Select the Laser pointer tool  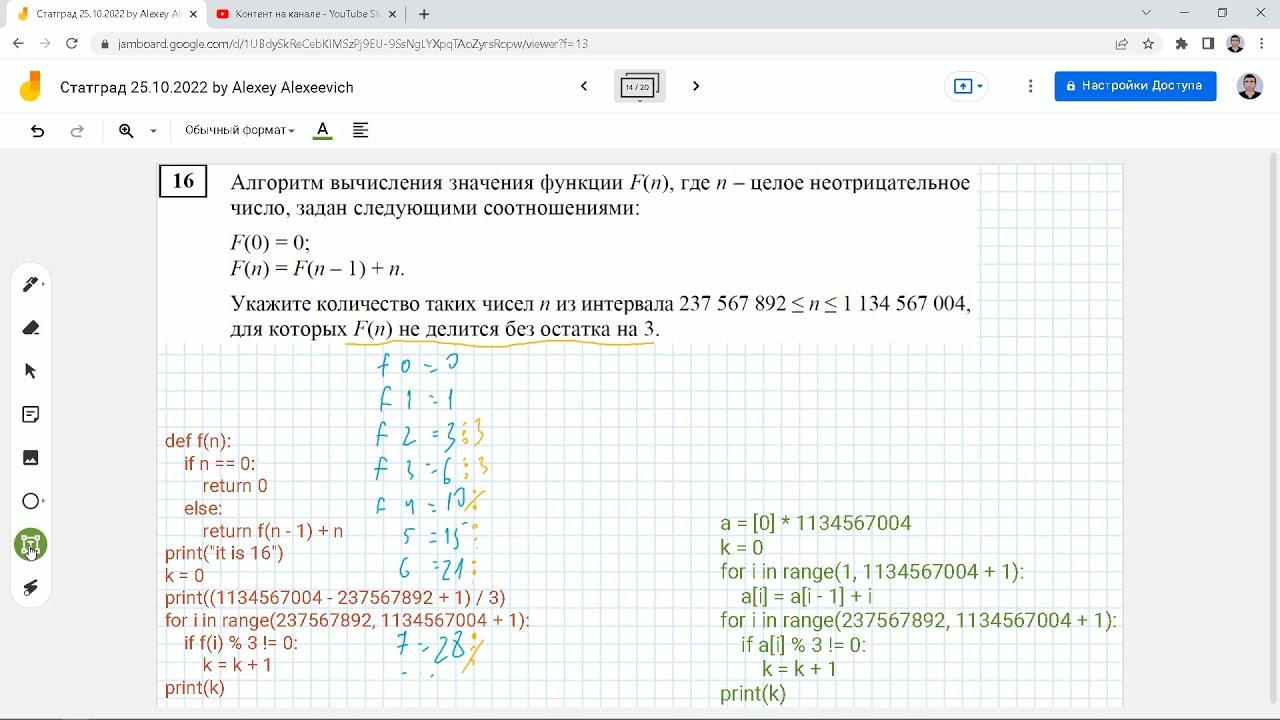click(31, 588)
